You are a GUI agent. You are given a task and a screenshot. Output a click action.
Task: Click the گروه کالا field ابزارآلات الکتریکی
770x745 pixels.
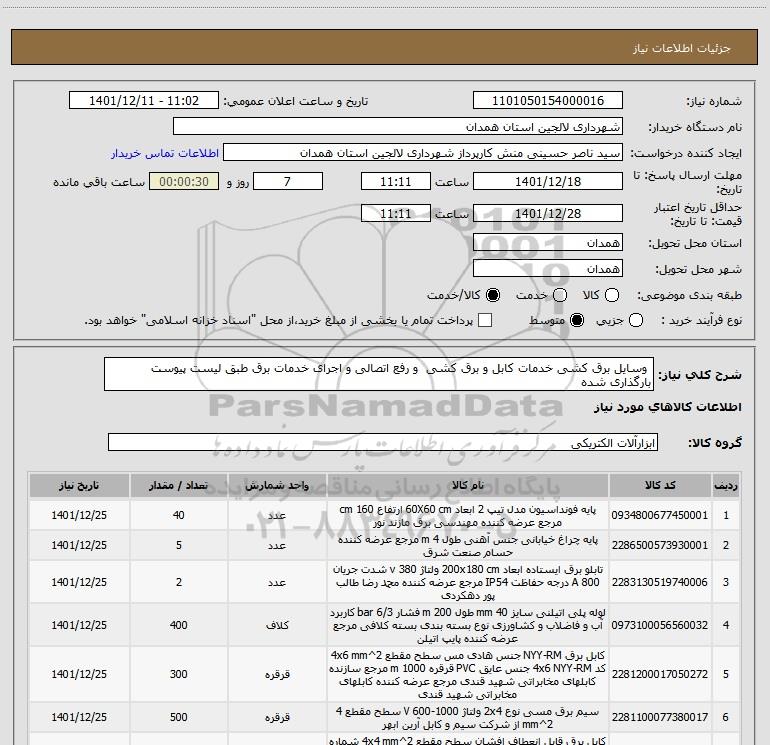[383, 442]
